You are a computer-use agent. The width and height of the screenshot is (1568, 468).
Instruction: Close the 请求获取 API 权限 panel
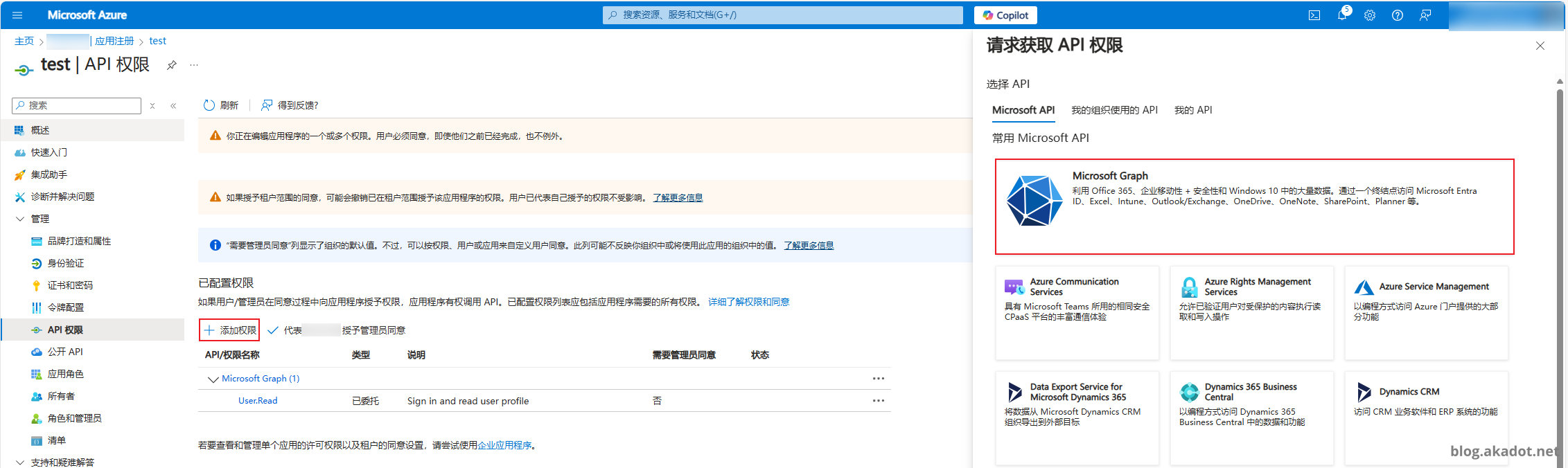1540,46
